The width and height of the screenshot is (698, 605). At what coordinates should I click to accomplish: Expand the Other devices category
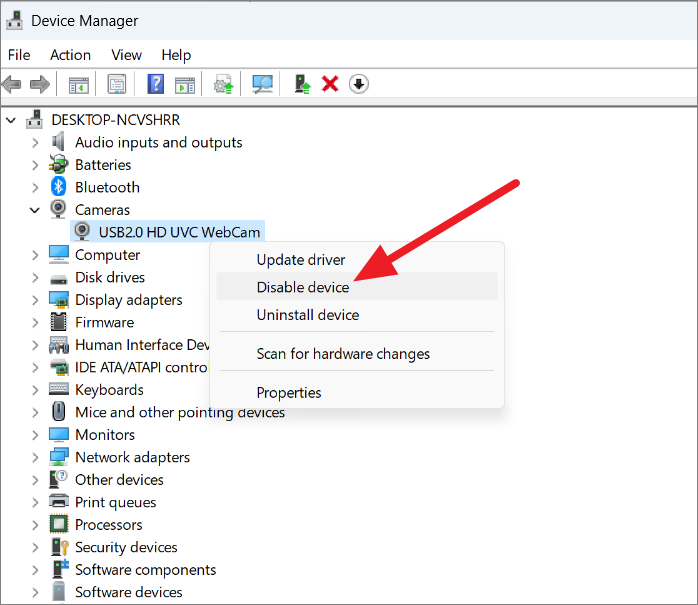tap(35, 480)
